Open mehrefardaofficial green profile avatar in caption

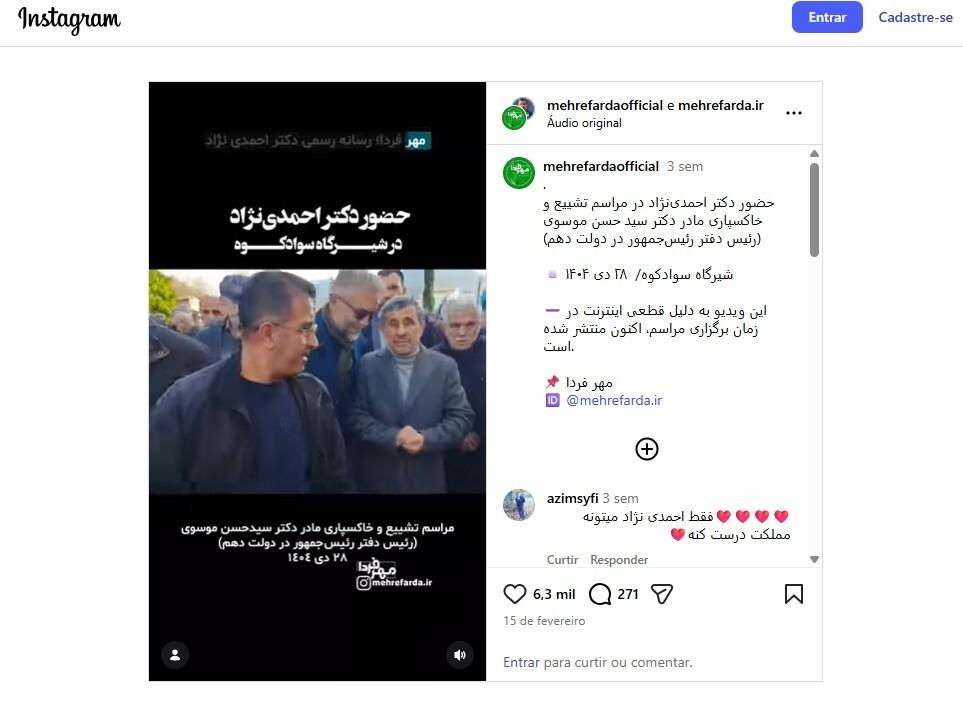(519, 173)
